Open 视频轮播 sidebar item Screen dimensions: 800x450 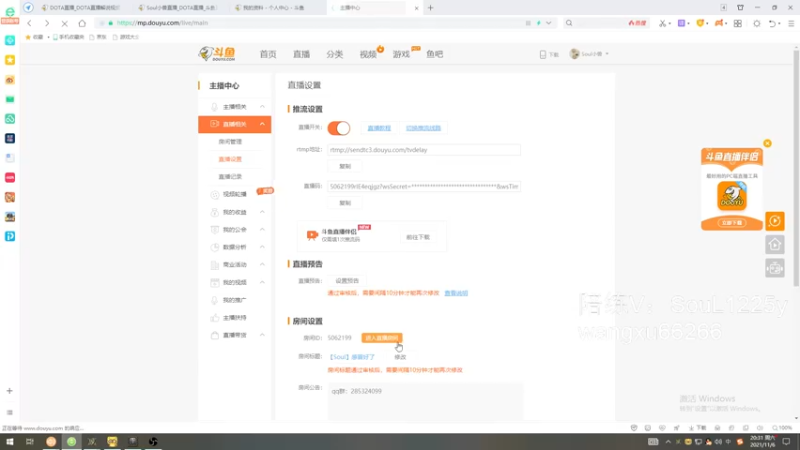click(x=235, y=194)
